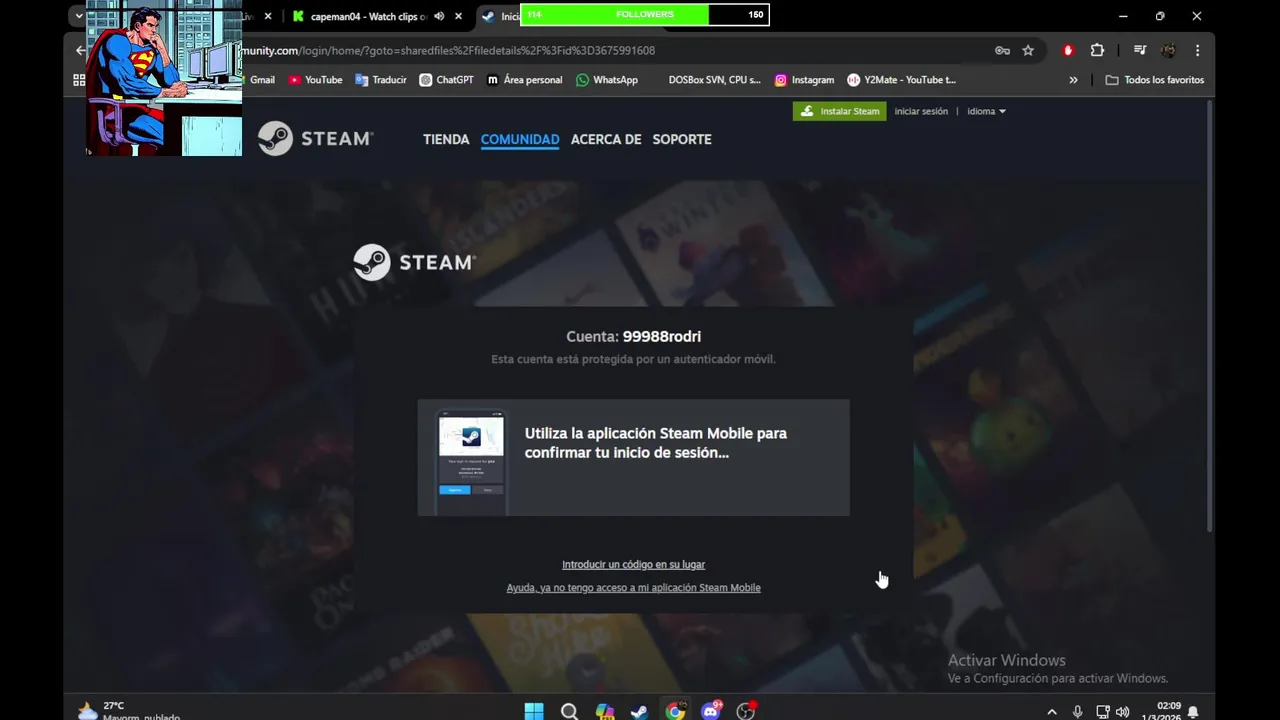Mute the capeman04 tab via its speaker icon
This screenshot has height=720, width=1280.
[439, 16]
